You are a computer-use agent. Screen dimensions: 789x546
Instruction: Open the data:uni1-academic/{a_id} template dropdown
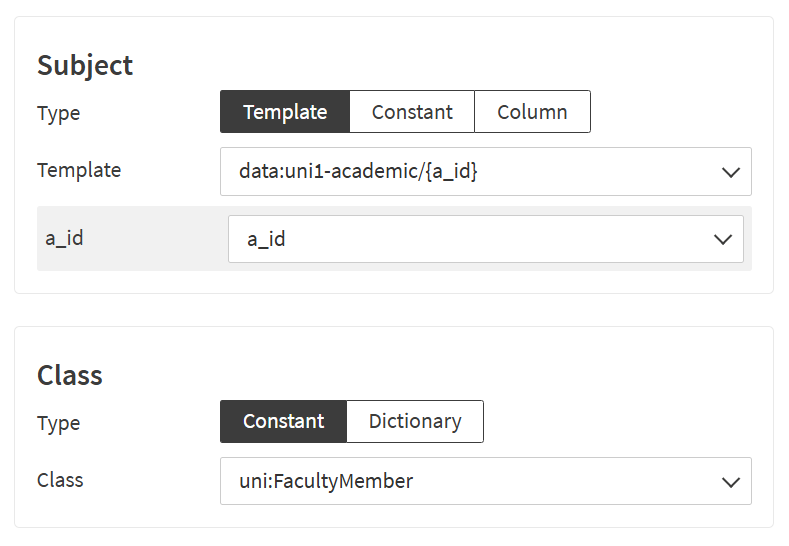tap(470, 172)
